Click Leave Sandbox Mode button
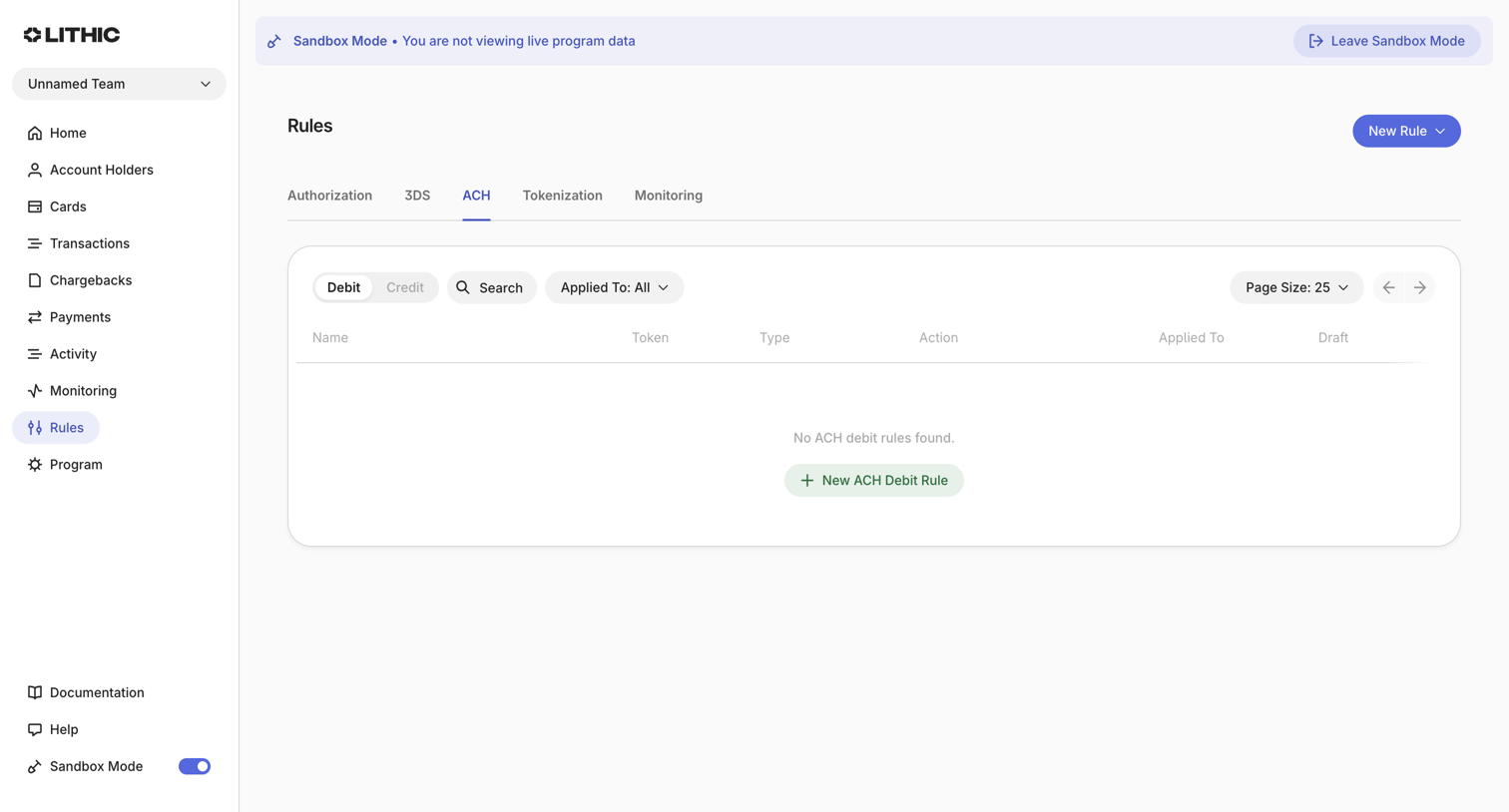1509x812 pixels. [1386, 41]
